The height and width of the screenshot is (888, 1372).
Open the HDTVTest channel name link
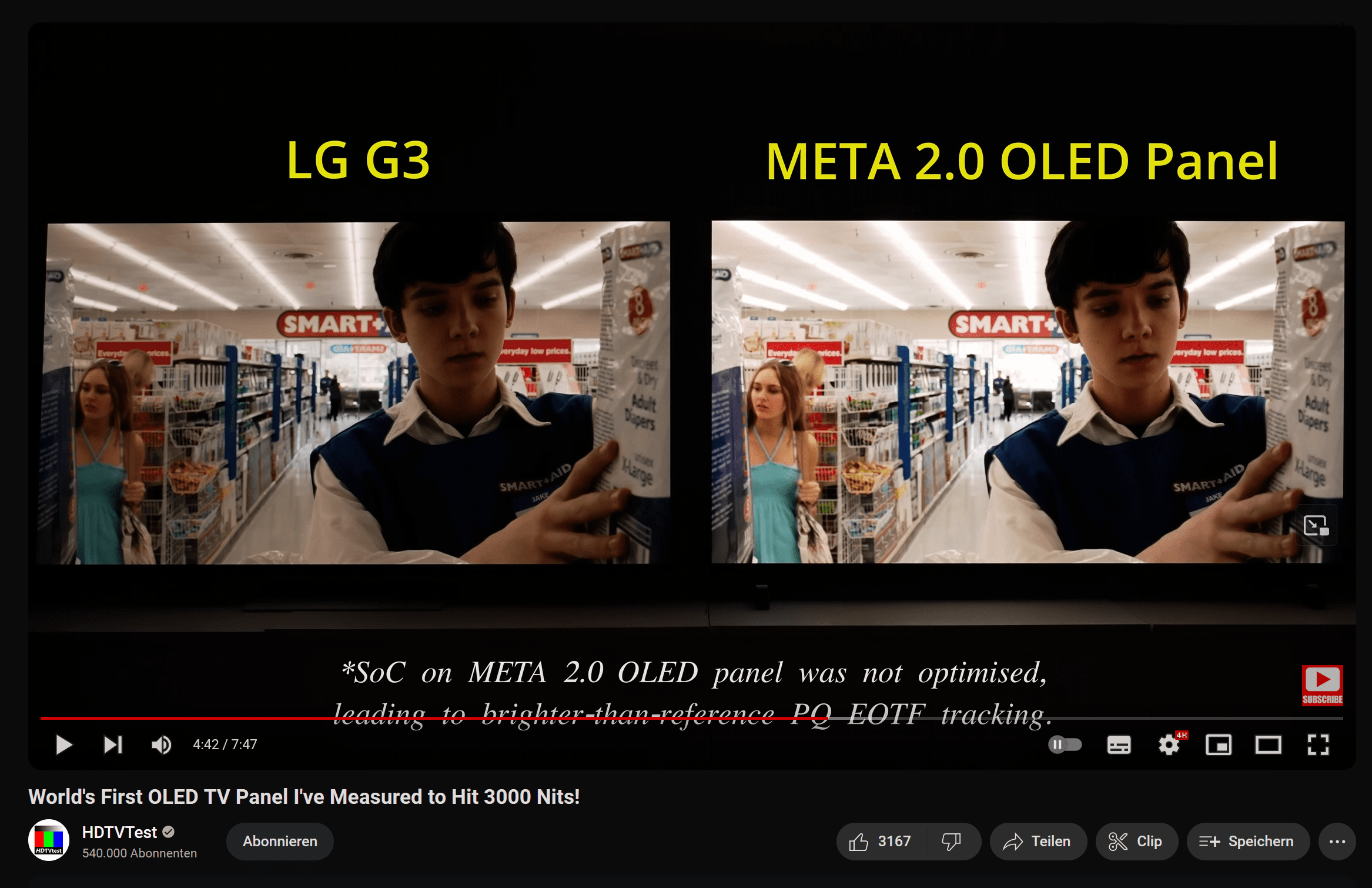pos(119,832)
